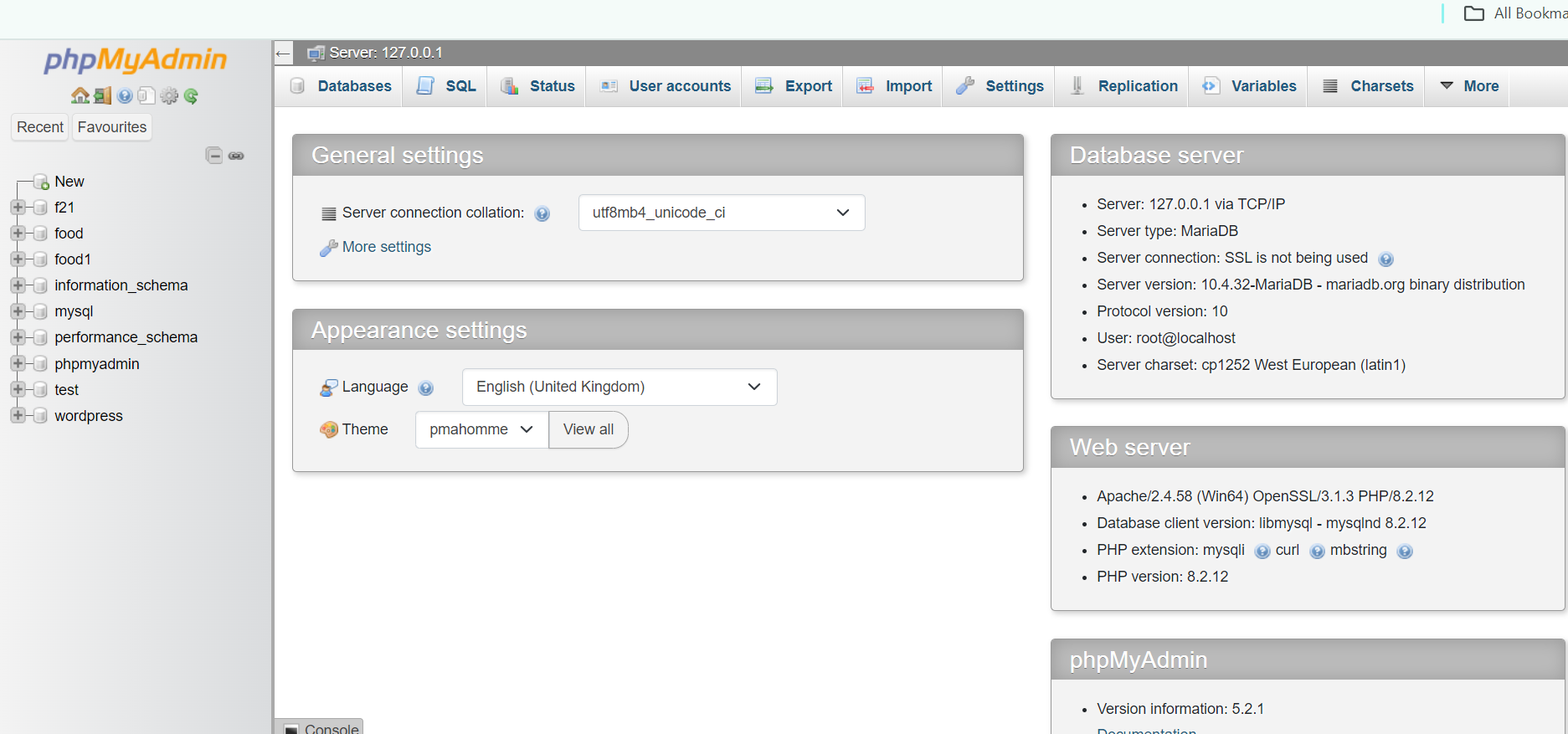1568x734 pixels.
Task: Expand the f21 database node
Action: point(18,208)
